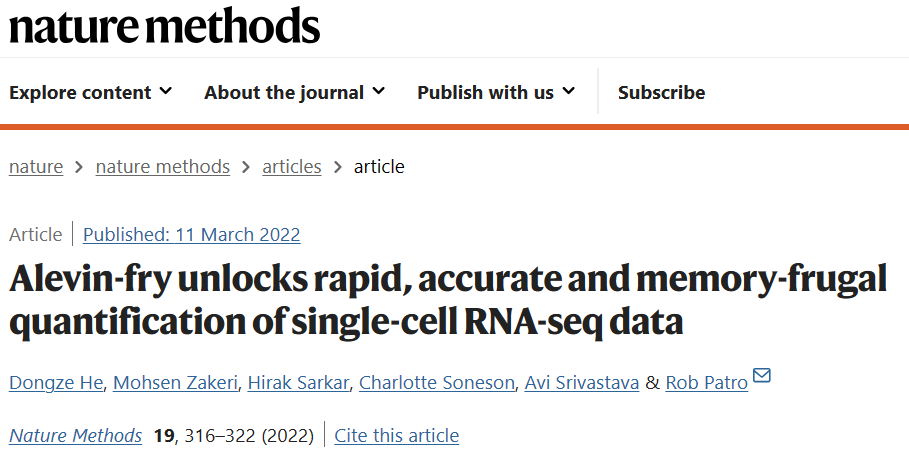
Task: Click the chevron arrow next to Explore content
Action: coord(166,91)
